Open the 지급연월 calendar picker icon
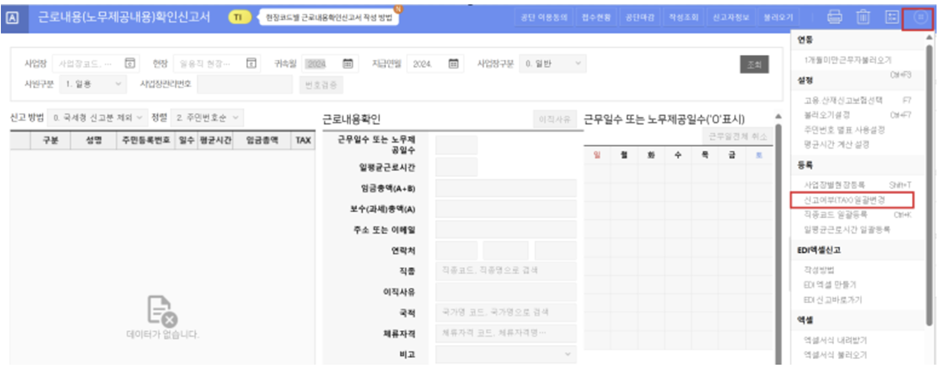 453,63
